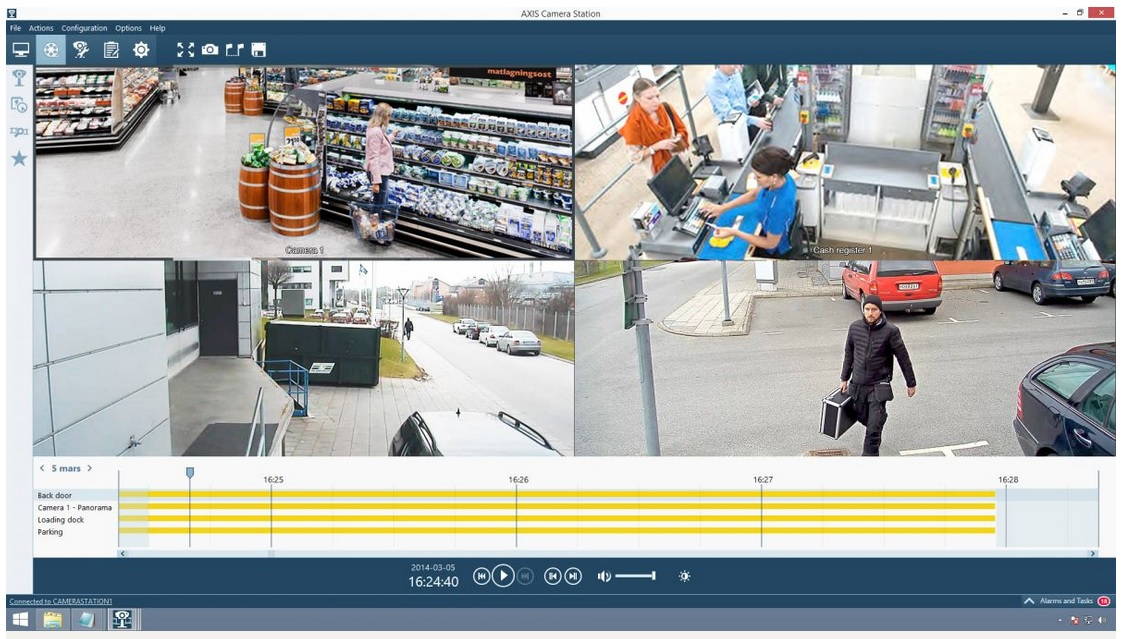This screenshot has width=1128, height=639.
Task: Open the live view monitor workspace
Action: tap(20, 49)
